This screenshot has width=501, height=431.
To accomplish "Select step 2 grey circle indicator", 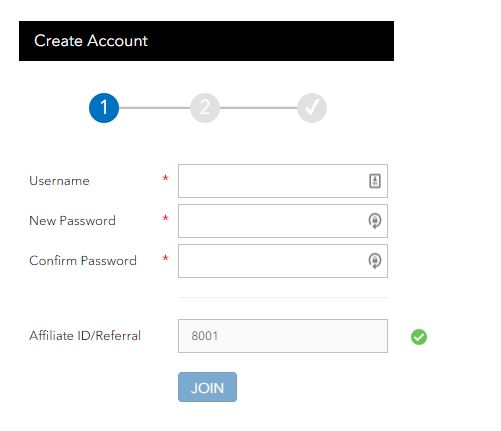I will click(205, 108).
